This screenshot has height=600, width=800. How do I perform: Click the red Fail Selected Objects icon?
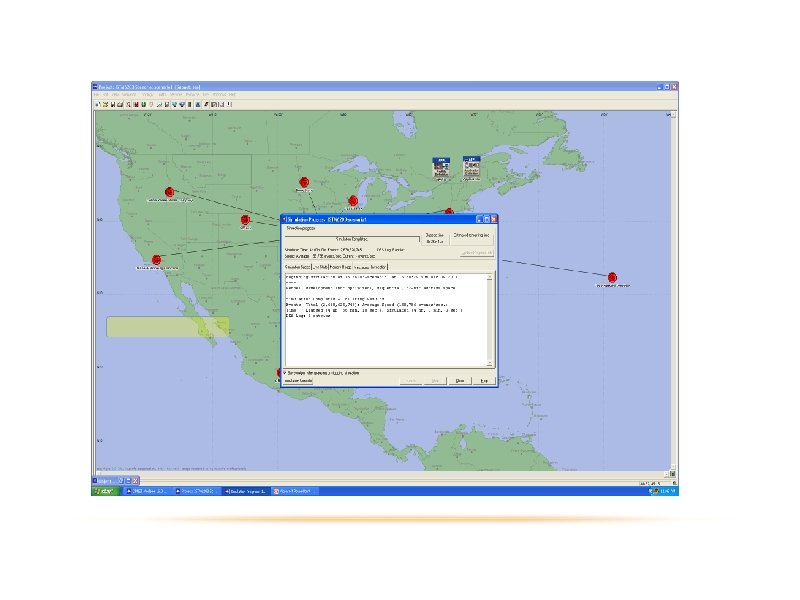(136, 105)
